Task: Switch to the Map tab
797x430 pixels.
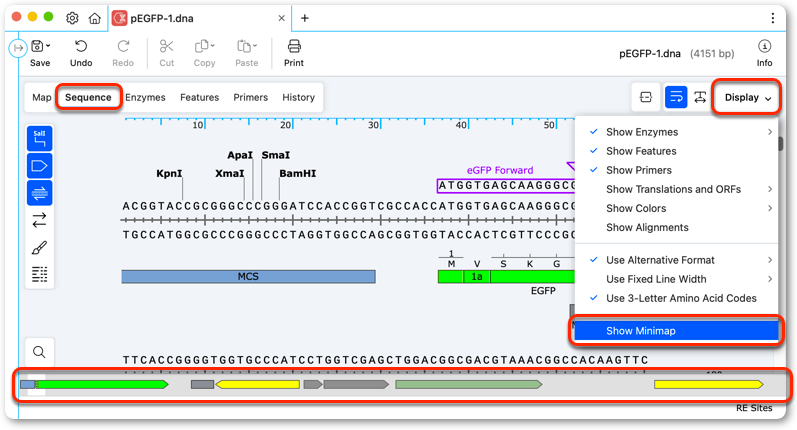Action: (42, 97)
